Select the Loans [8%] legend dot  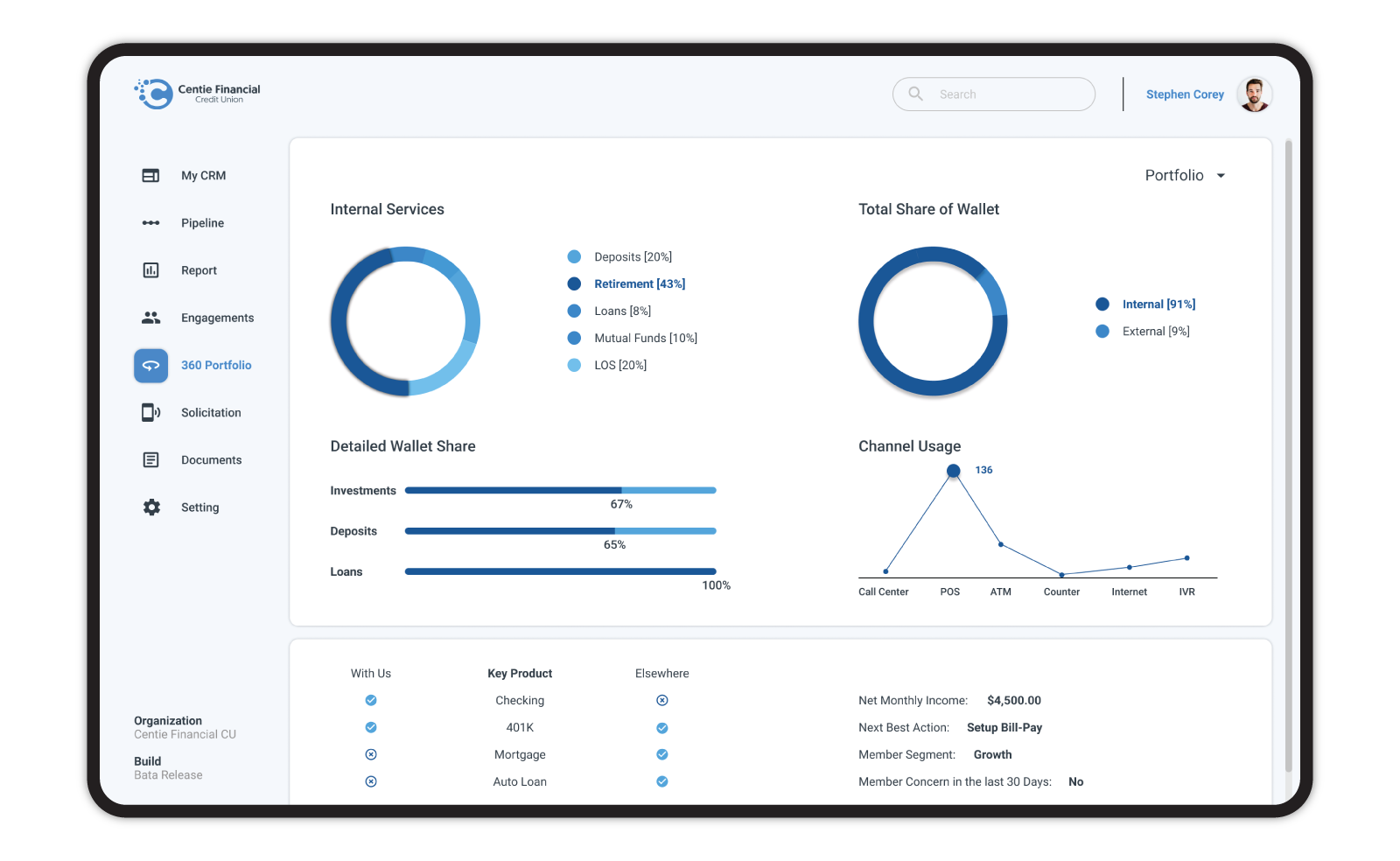click(x=574, y=311)
